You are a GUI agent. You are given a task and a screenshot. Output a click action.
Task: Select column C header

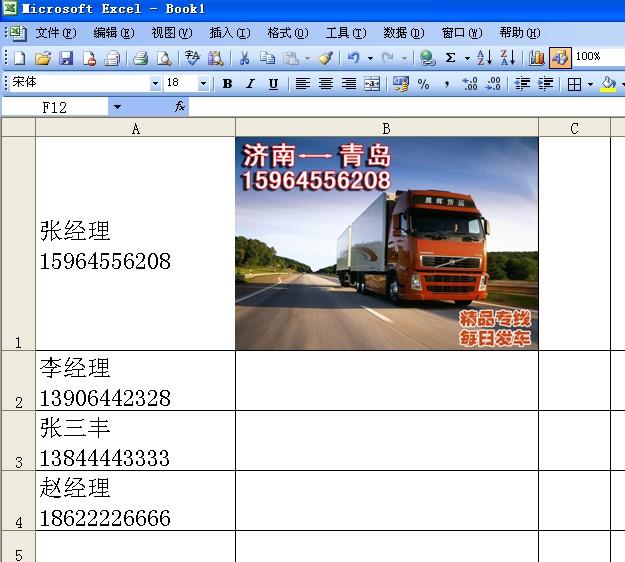click(x=574, y=128)
